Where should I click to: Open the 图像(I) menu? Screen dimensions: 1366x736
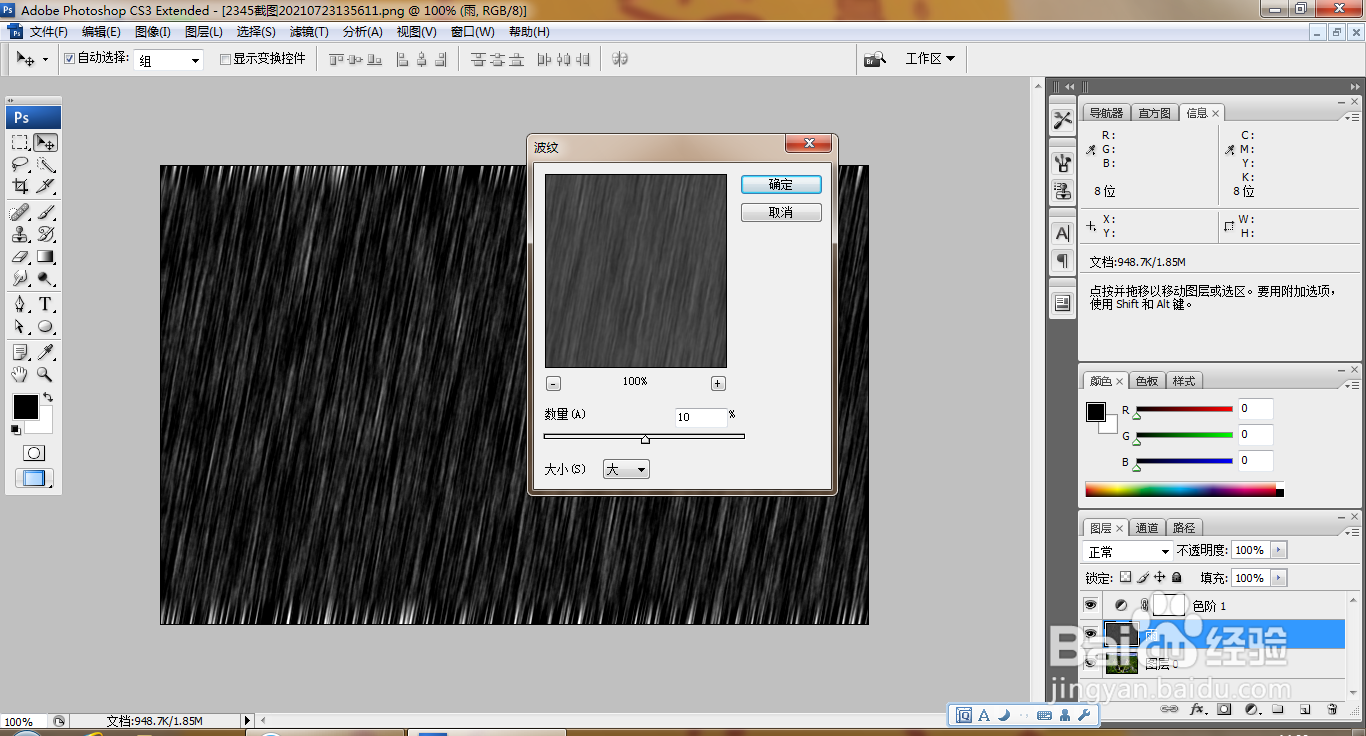pos(153,32)
